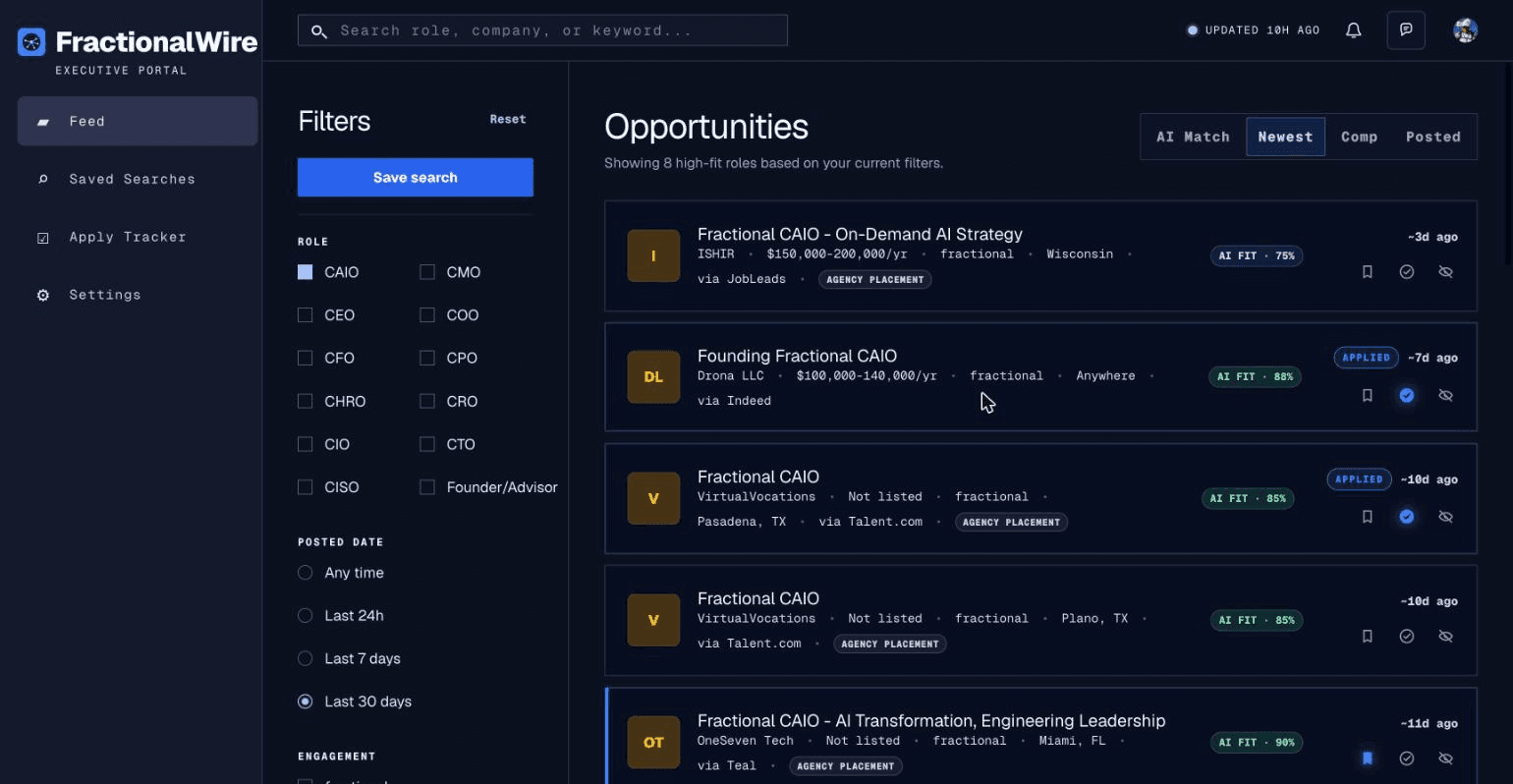The image size is (1513, 784).
Task: Go to the Feed section
Action: pos(138,121)
